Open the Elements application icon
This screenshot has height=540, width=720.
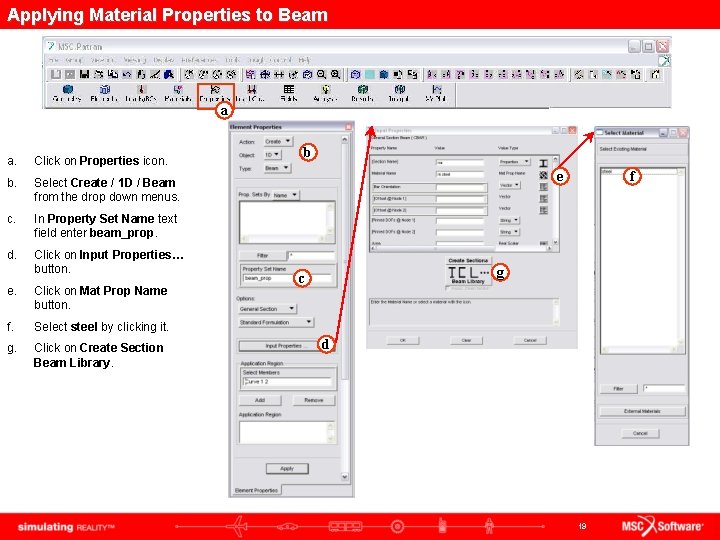[104, 93]
